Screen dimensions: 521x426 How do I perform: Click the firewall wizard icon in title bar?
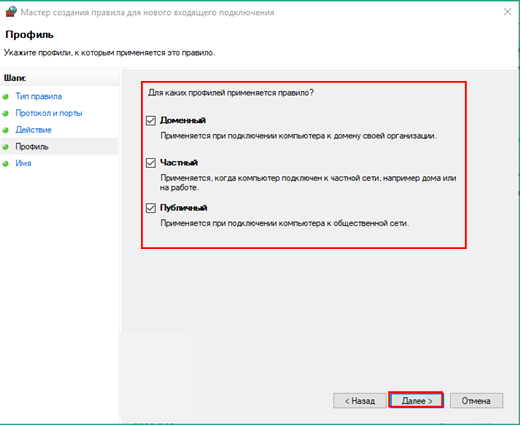[x=11, y=12]
